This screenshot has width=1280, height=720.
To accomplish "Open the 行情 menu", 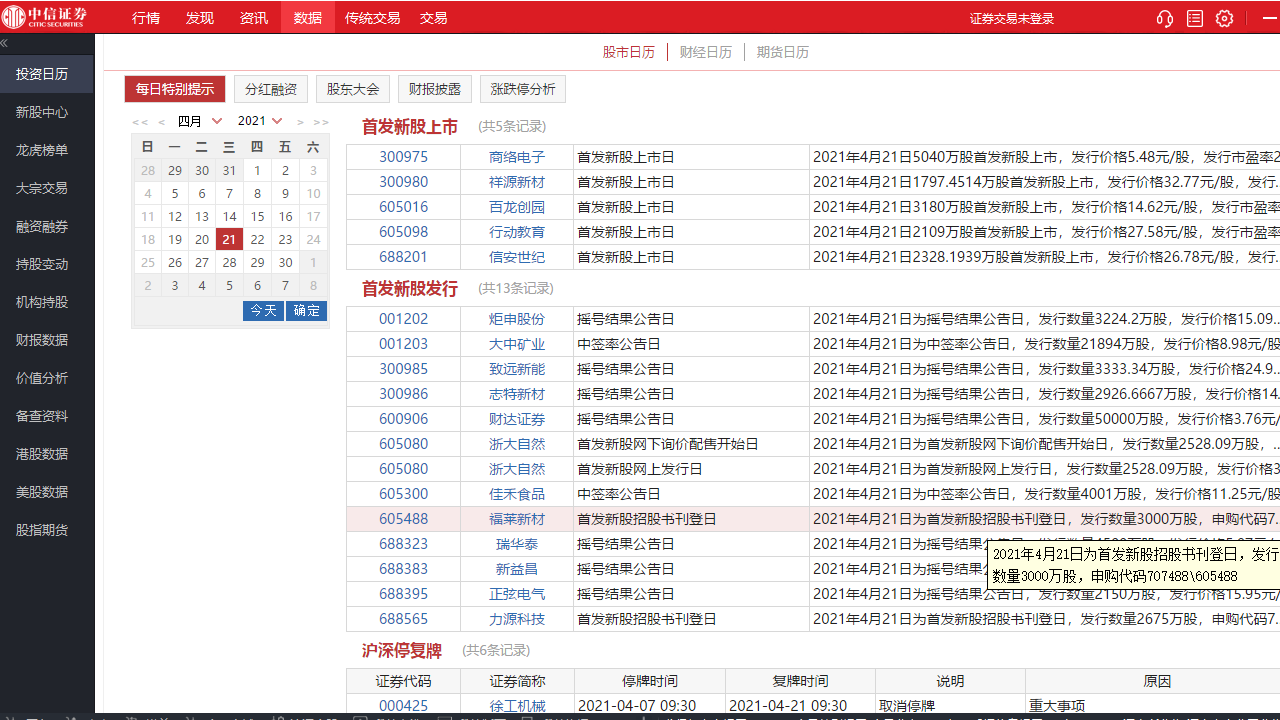I will pos(146,17).
